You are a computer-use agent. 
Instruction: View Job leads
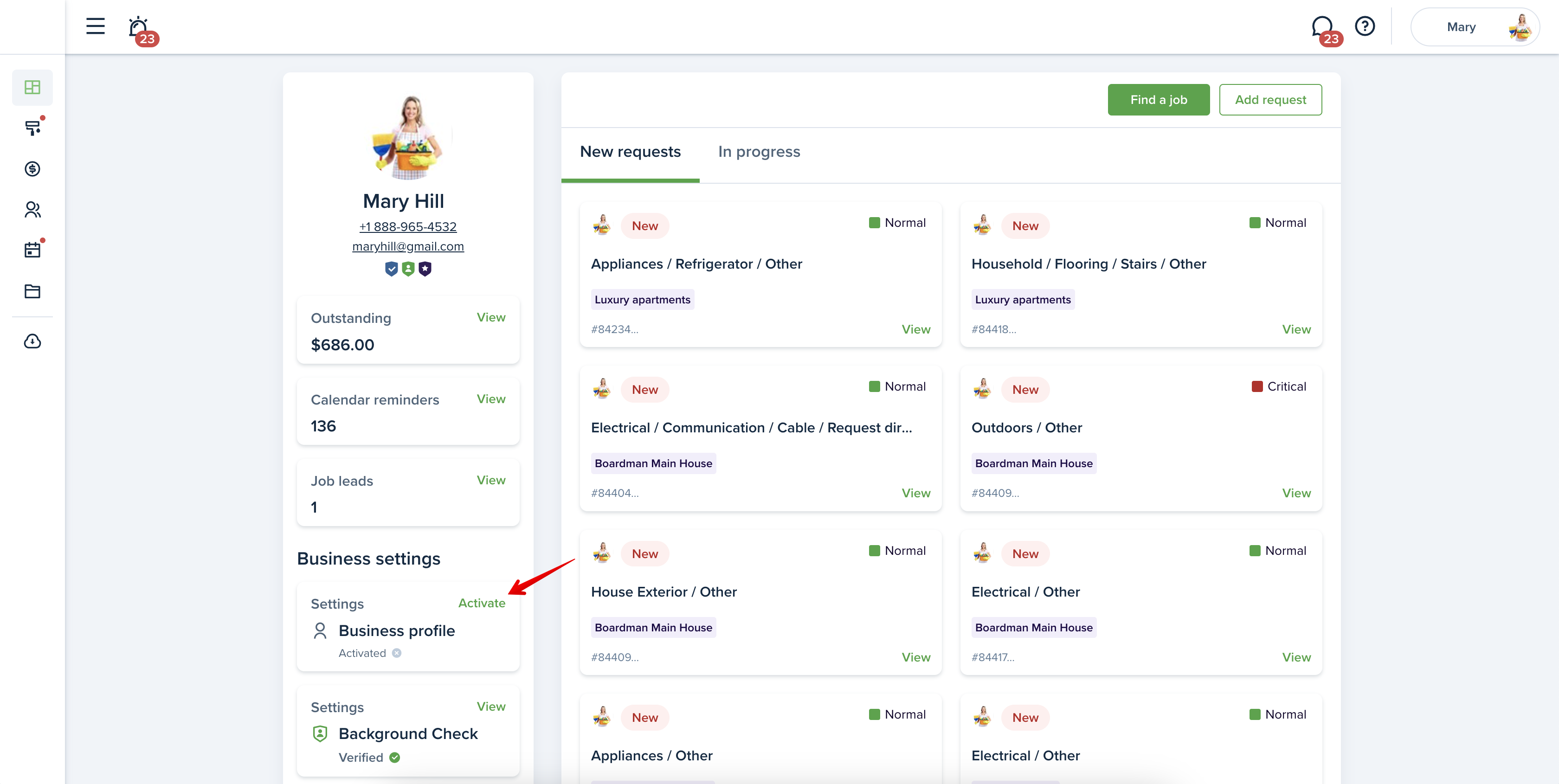click(491, 480)
